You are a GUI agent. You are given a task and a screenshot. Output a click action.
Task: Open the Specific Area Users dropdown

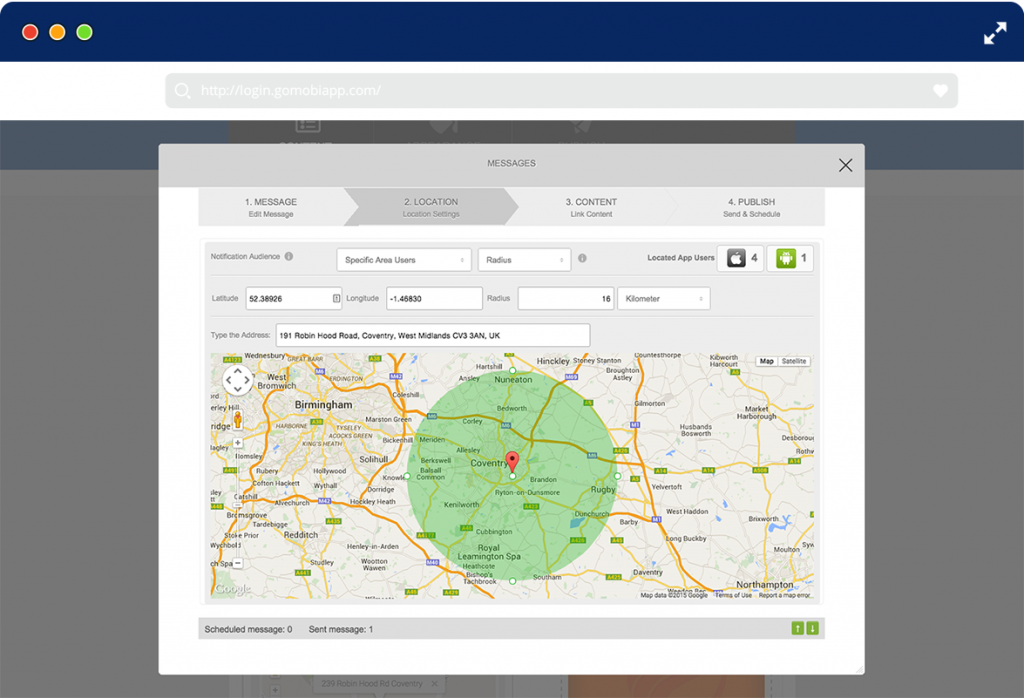pyautogui.click(x=404, y=260)
